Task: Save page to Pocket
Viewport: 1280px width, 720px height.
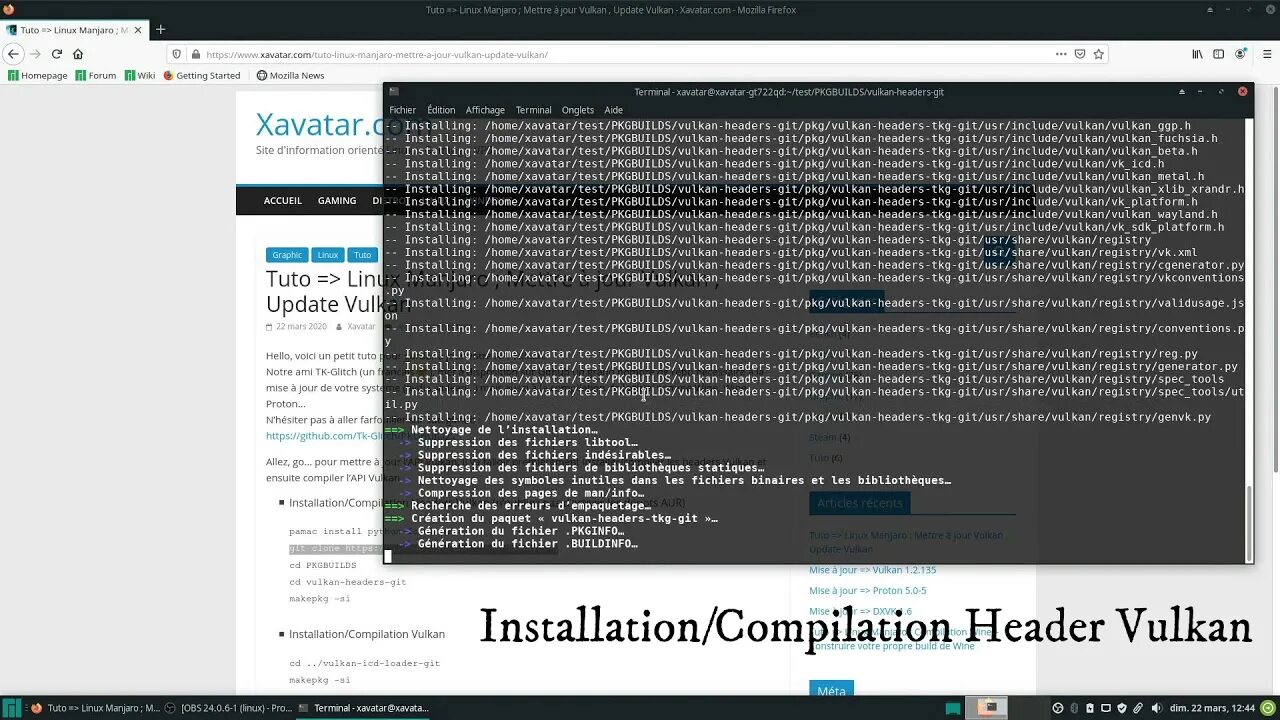Action: [1080, 54]
